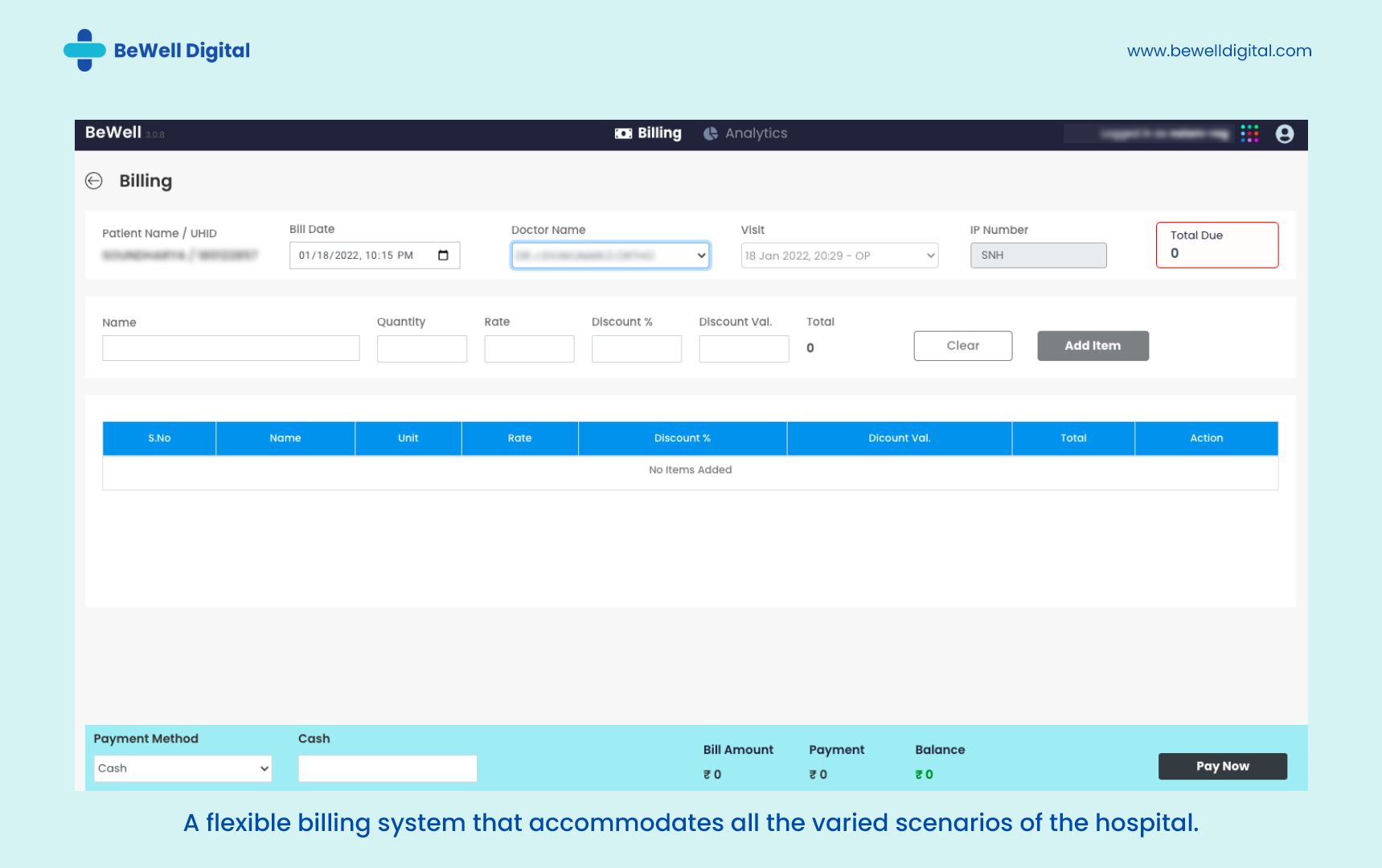Click the pie chart icon beside Analytics
1382x868 pixels.
click(x=711, y=133)
